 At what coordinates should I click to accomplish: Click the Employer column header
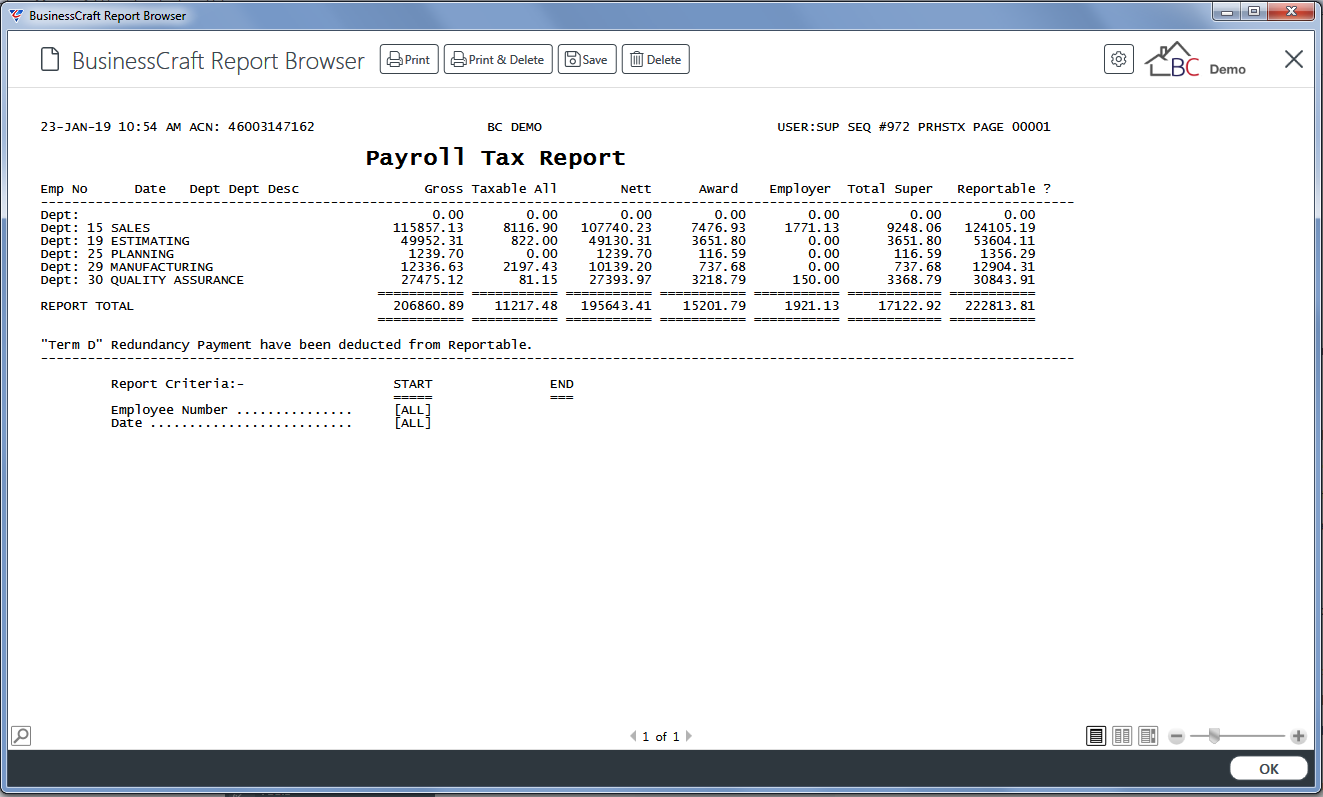[x=800, y=188]
